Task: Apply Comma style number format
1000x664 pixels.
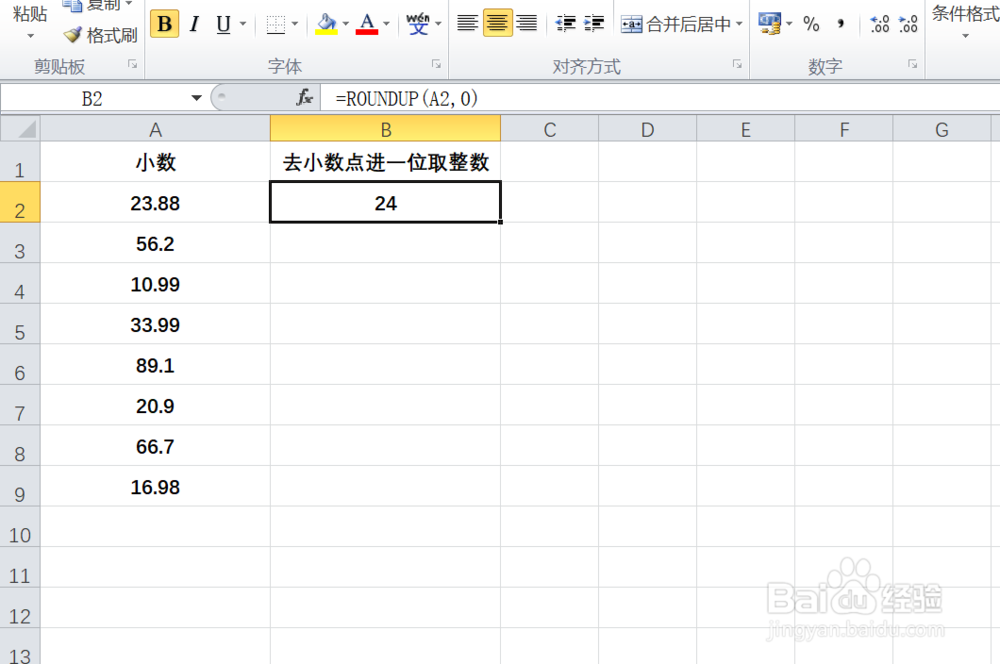Action: click(x=838, y=23)
